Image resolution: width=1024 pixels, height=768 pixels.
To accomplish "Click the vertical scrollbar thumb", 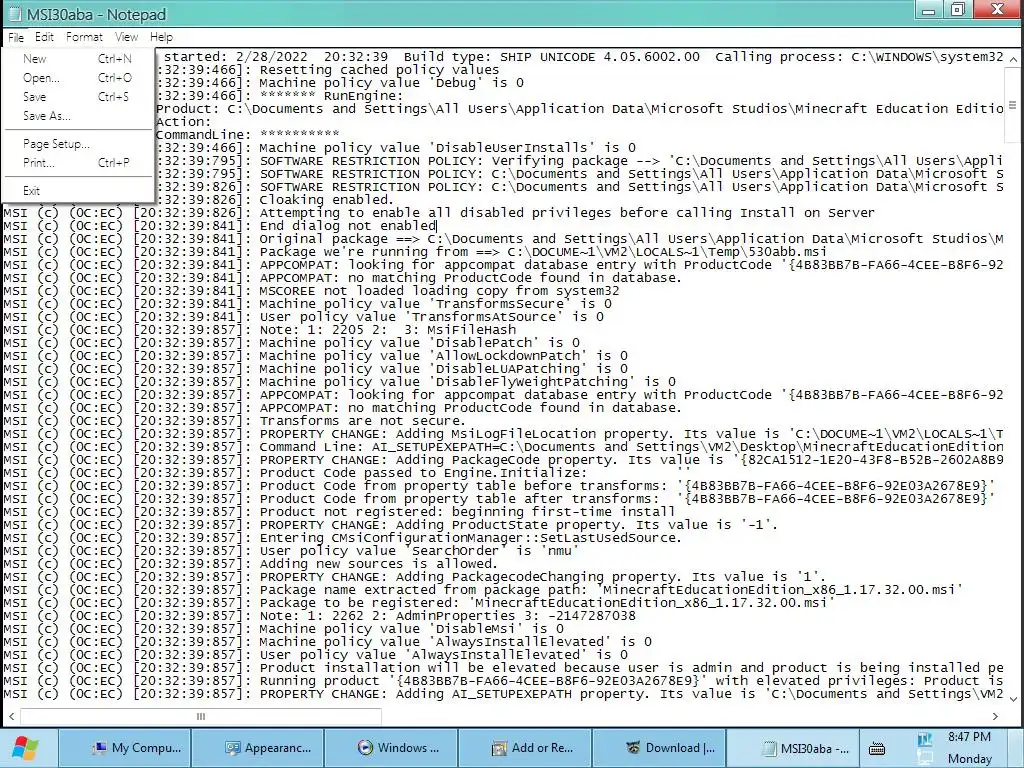I will [1013, 104].
